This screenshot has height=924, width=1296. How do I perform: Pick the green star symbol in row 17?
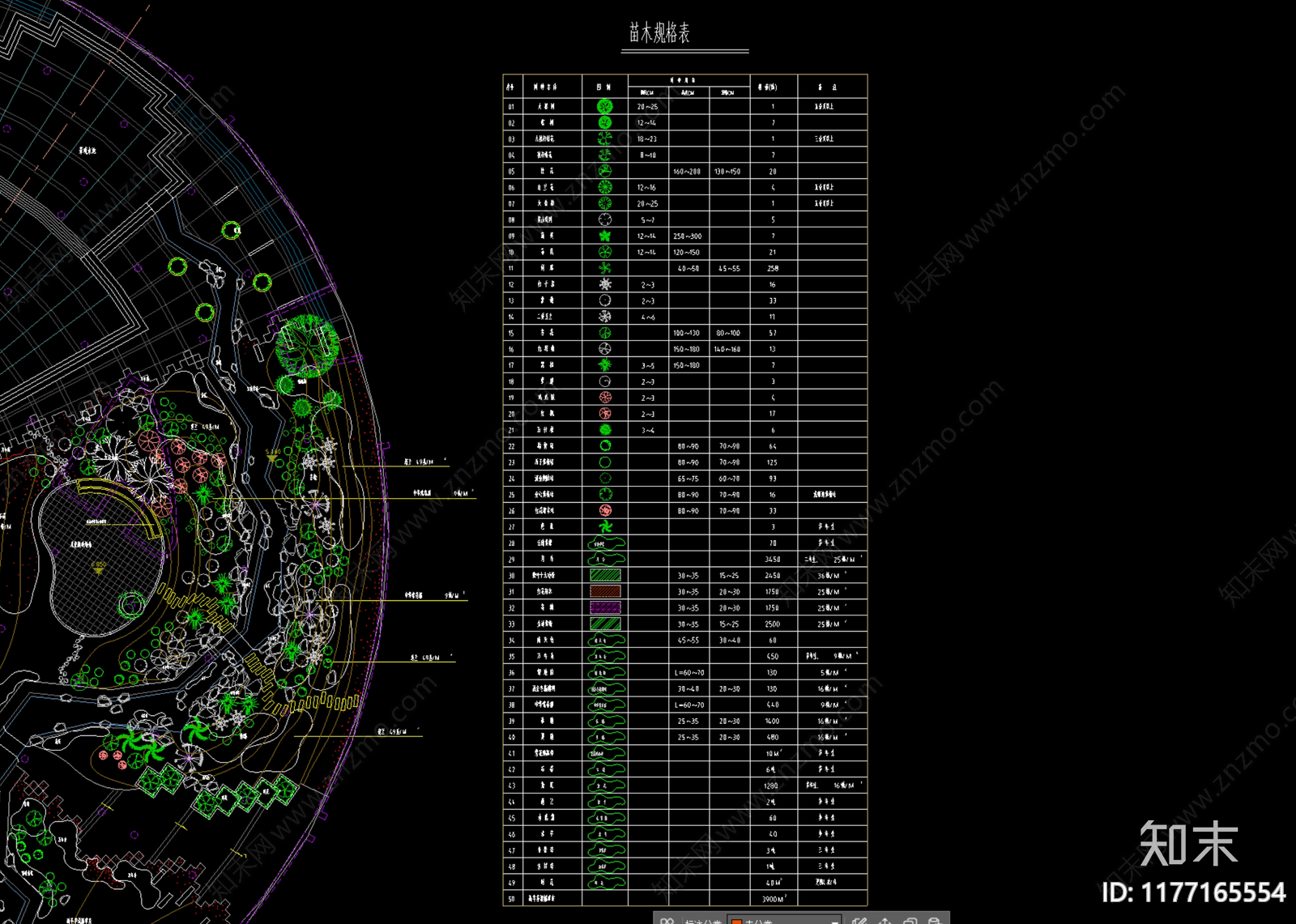(x=605, y=365)
